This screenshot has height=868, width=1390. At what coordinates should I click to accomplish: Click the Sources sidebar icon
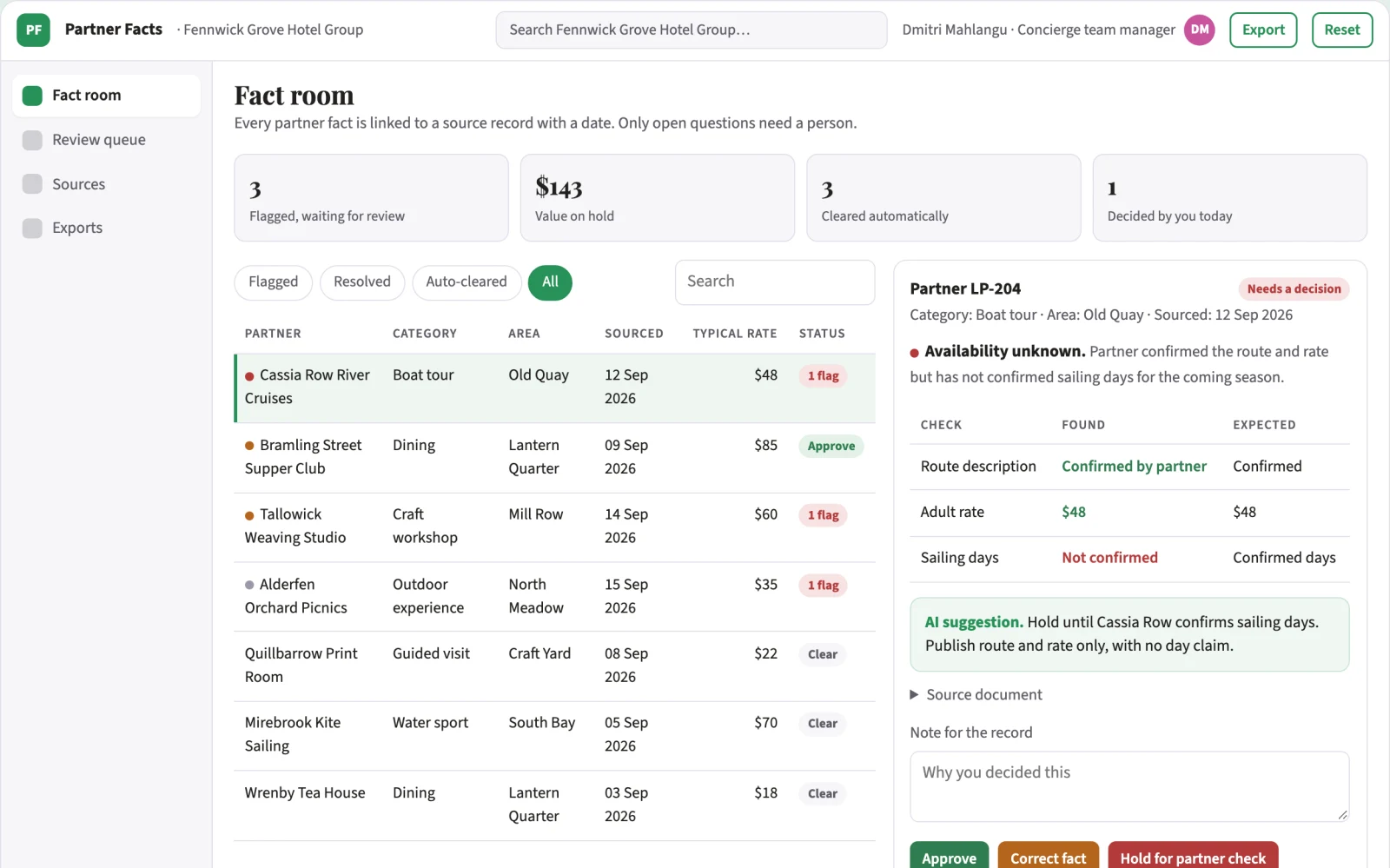(x=32, y=184)
